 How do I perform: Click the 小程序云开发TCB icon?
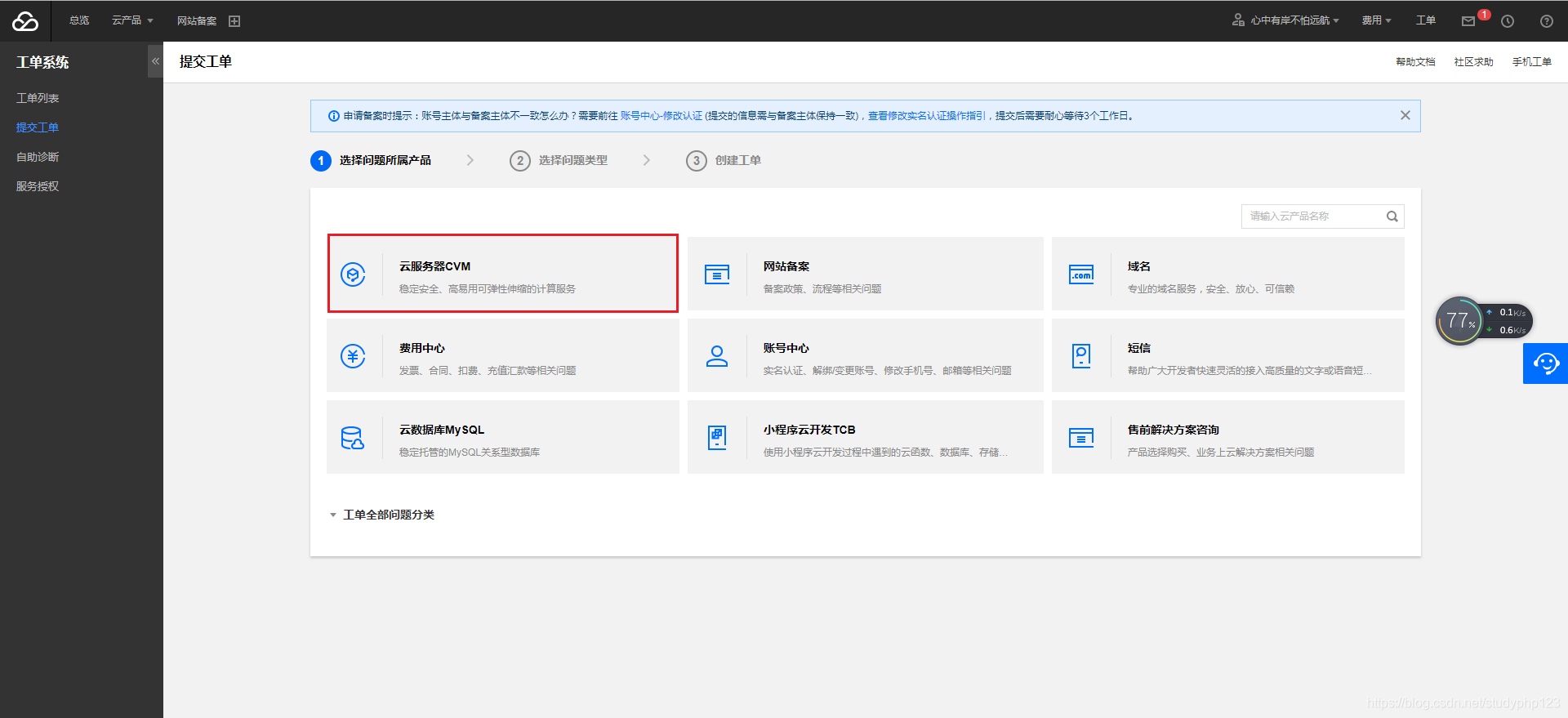click(x=717, y=438)
